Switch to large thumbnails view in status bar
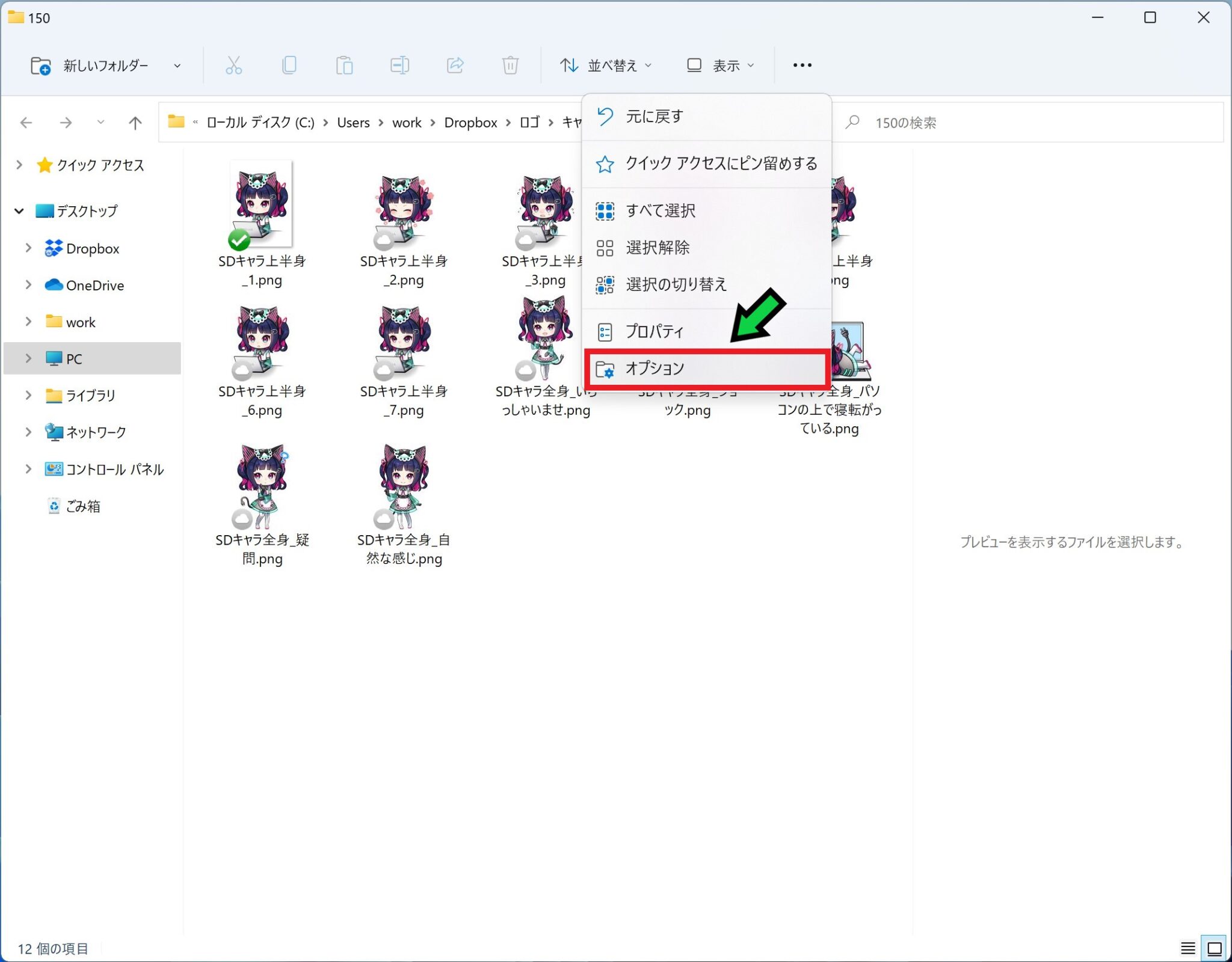Viewport: 1232px width, 962px height. [x=1214, y=948]
